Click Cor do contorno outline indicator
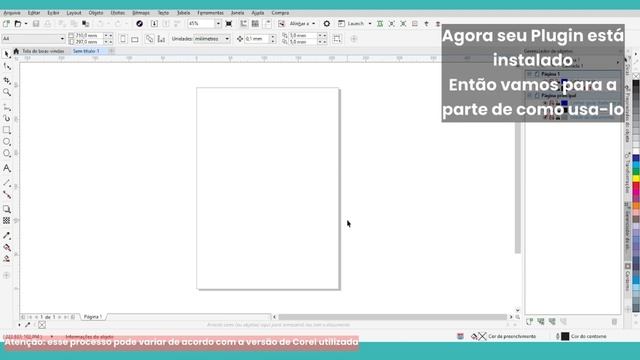The height and width of the screenshot is (360, 640). [x=582, y=336]
